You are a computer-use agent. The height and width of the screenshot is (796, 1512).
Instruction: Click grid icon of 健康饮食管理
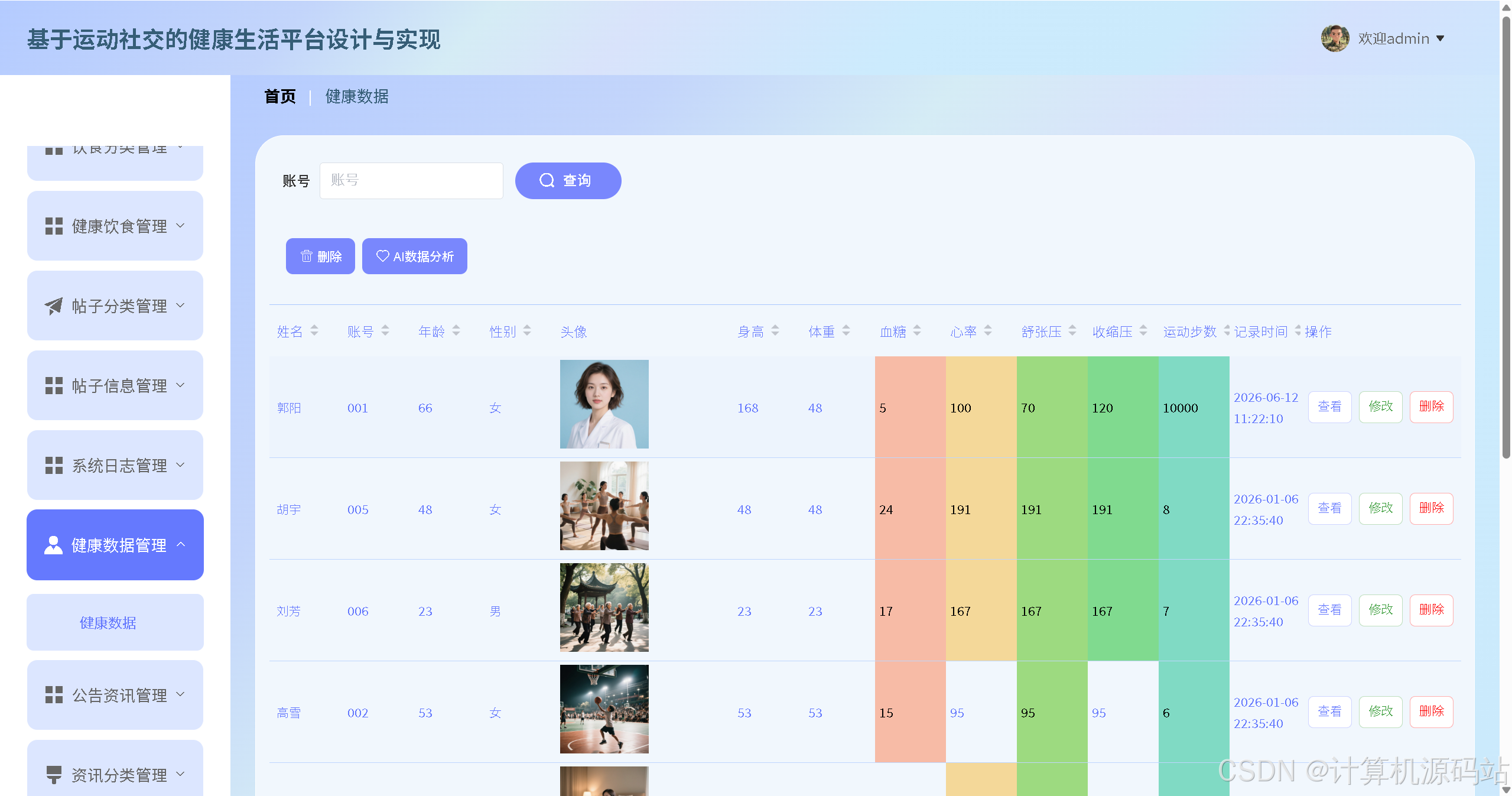[54, 226]
